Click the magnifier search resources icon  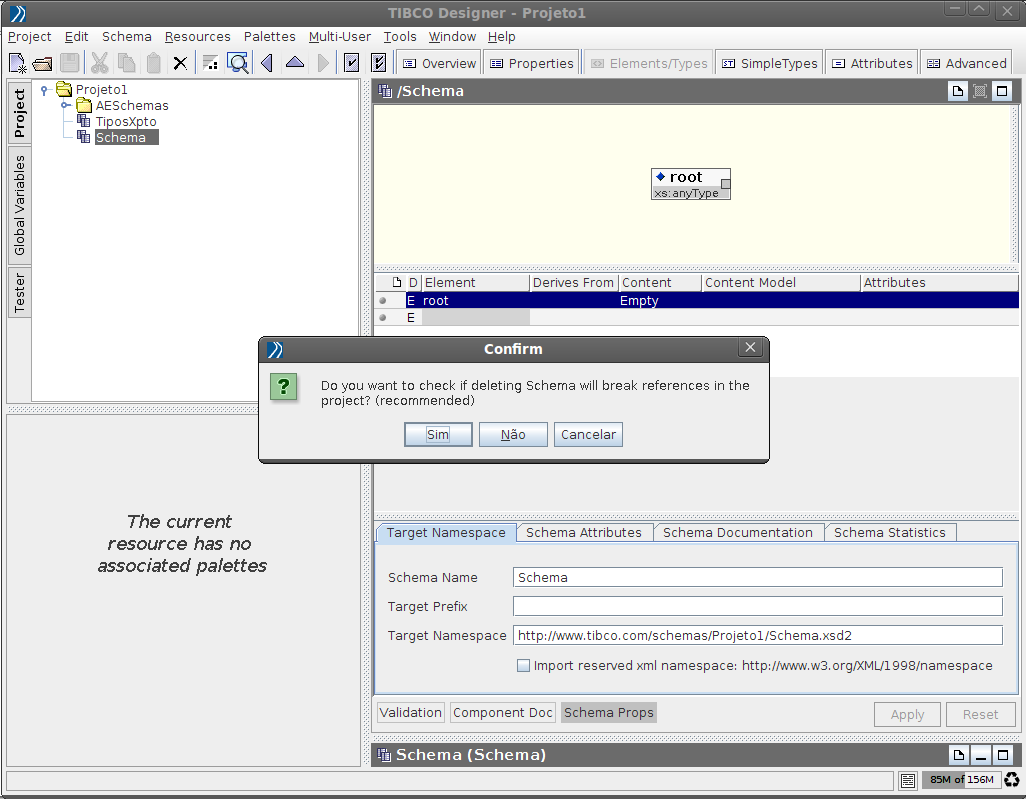(x=238, y=63)
